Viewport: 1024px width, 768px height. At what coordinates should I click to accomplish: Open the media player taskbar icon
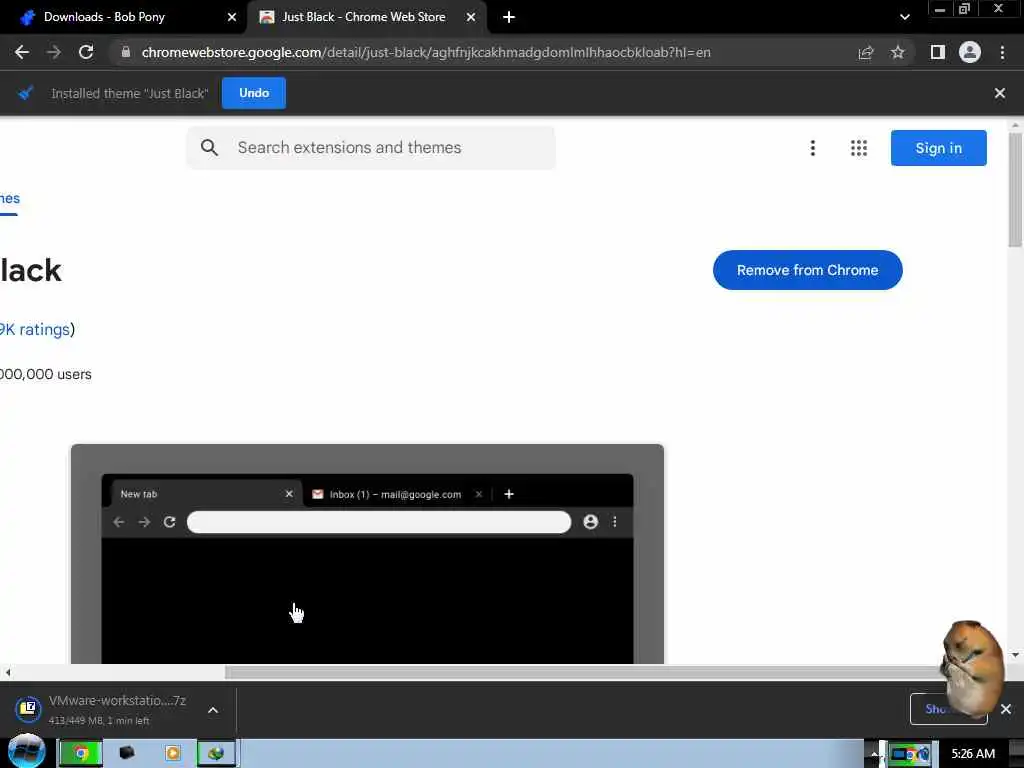(173, 754)
